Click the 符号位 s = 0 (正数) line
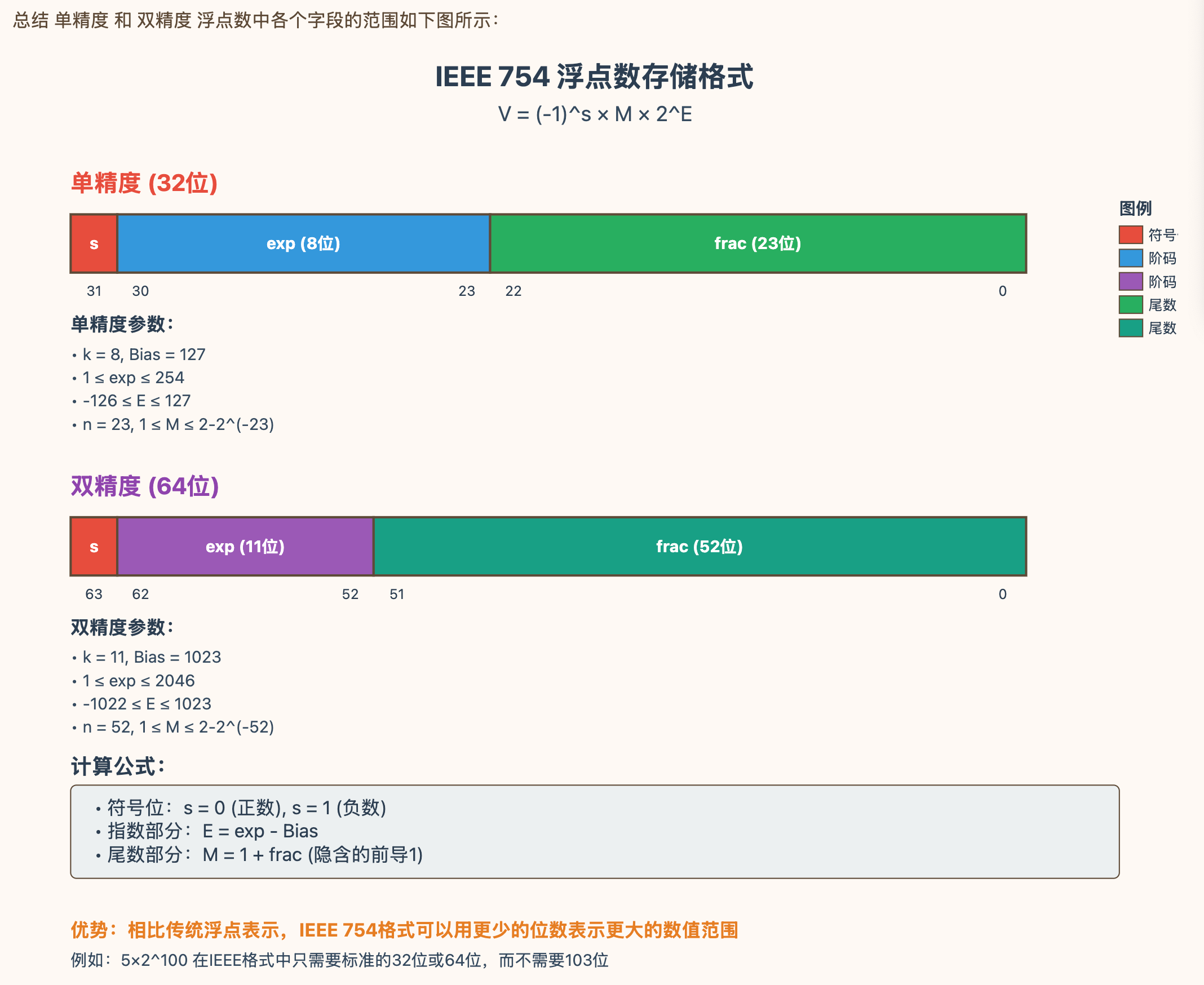The width and height of the screenshot is (1204, 985). click(241, 808)
